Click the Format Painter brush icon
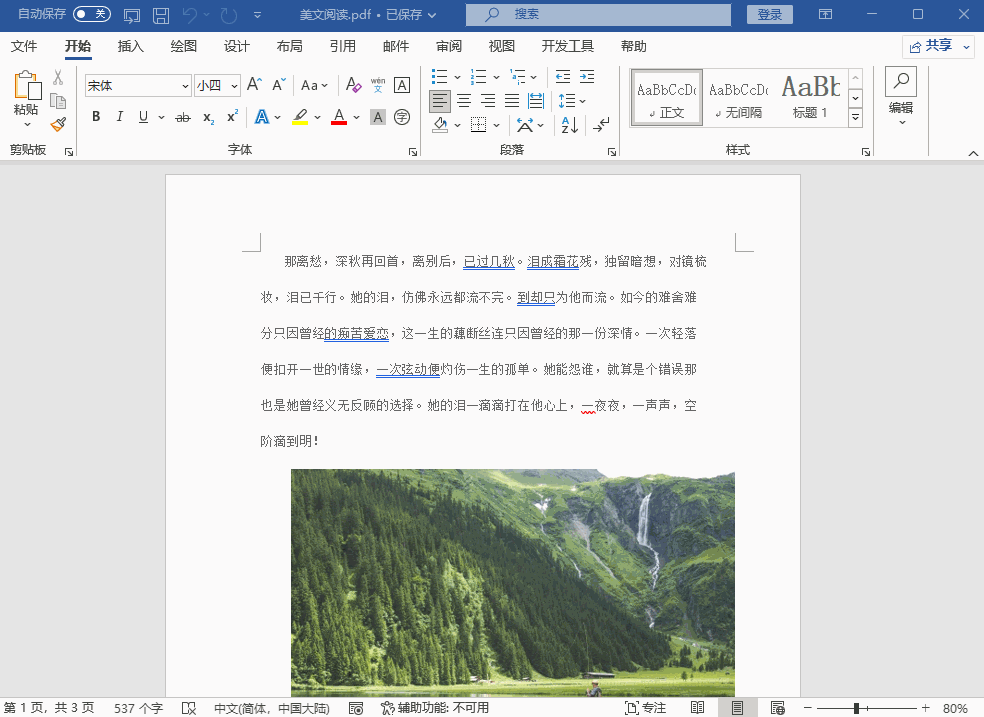Viewport: 984px width, 717px height. coord(58,124)
